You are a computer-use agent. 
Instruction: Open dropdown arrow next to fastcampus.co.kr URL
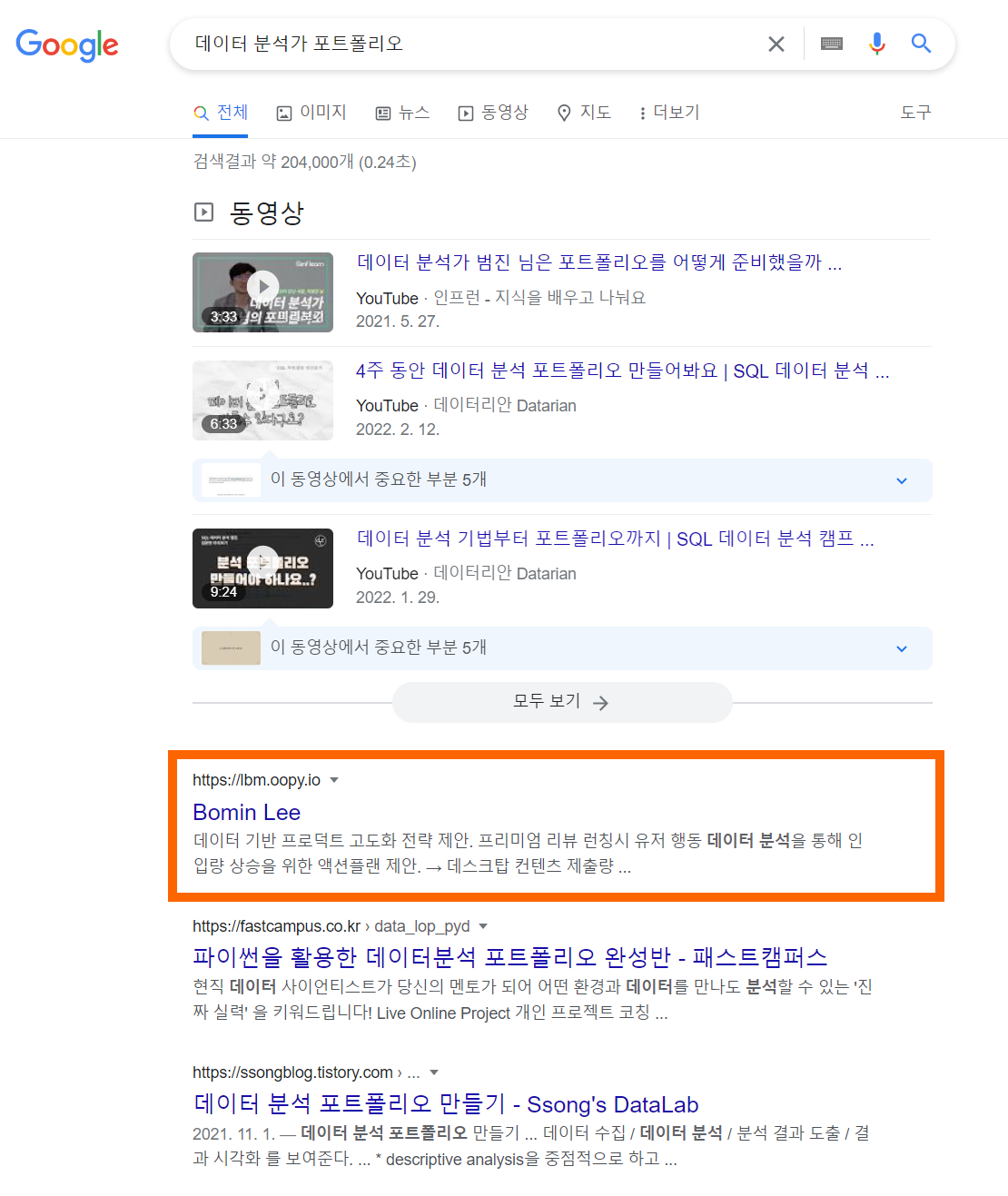click(483, 926)
